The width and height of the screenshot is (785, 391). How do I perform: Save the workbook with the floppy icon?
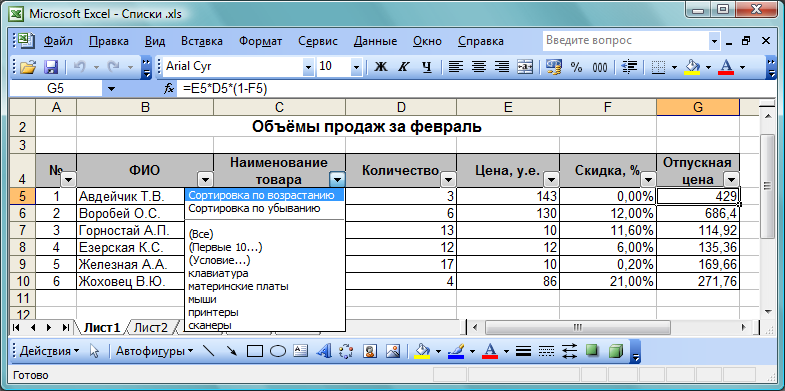click(x=52, y=67)
